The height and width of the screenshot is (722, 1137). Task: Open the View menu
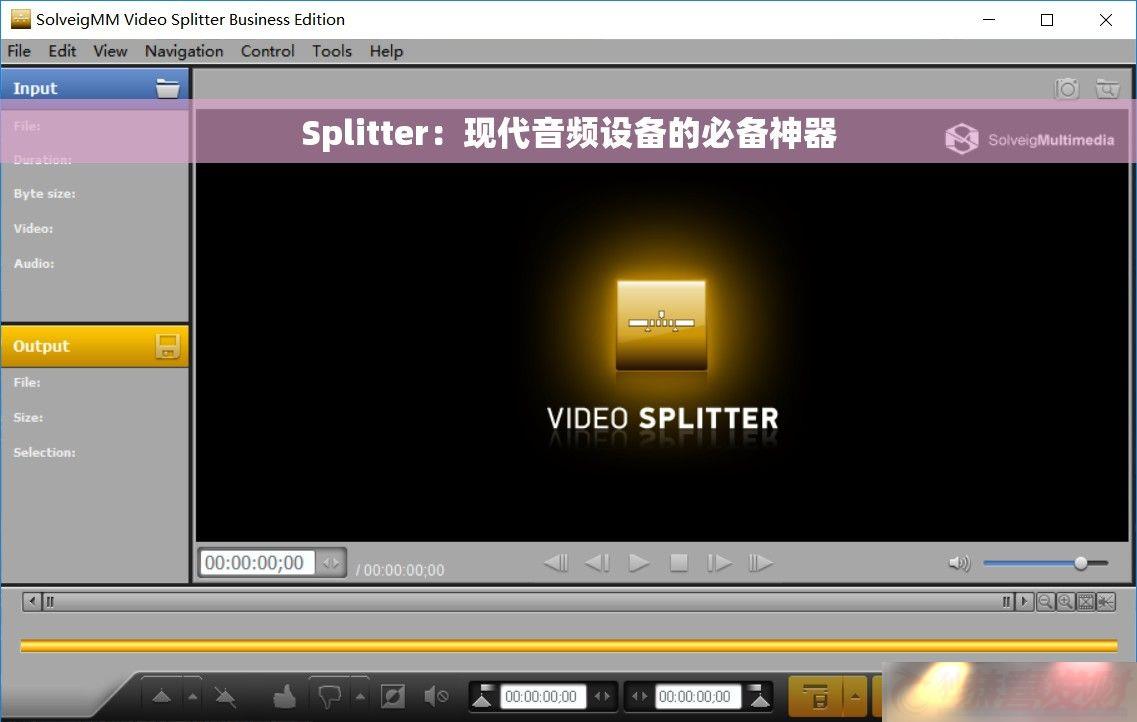[x=110, y=51]
